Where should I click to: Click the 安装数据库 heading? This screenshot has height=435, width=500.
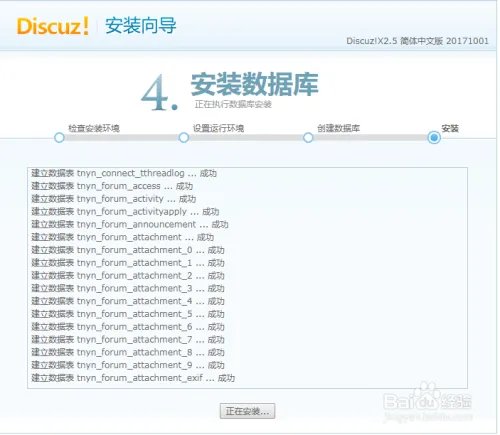tap(255, 84)
